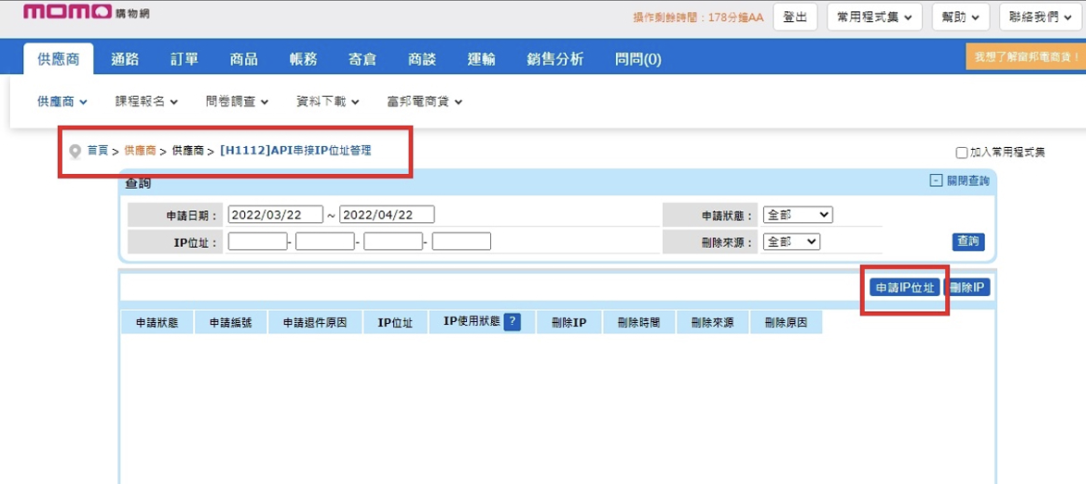1086x484 pixels.
Task: Click the IP使用狀態 question mark help icon
Action: point(512,322)
